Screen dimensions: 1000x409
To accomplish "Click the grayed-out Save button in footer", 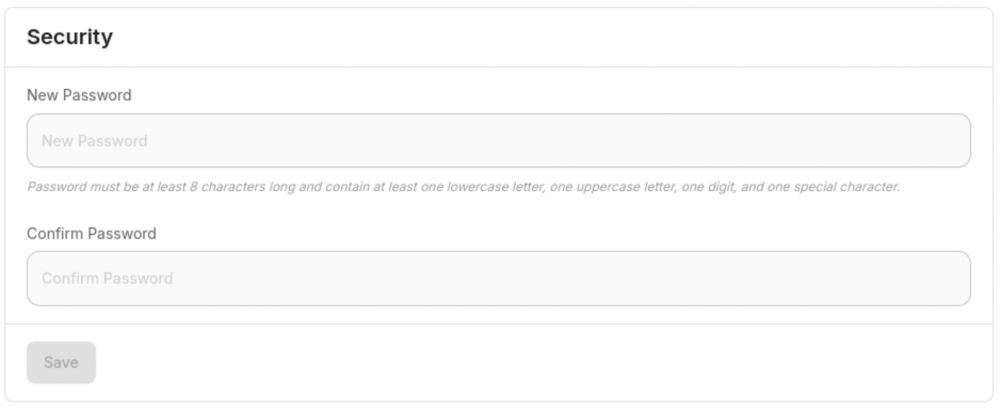I will [x=61, y=362].
